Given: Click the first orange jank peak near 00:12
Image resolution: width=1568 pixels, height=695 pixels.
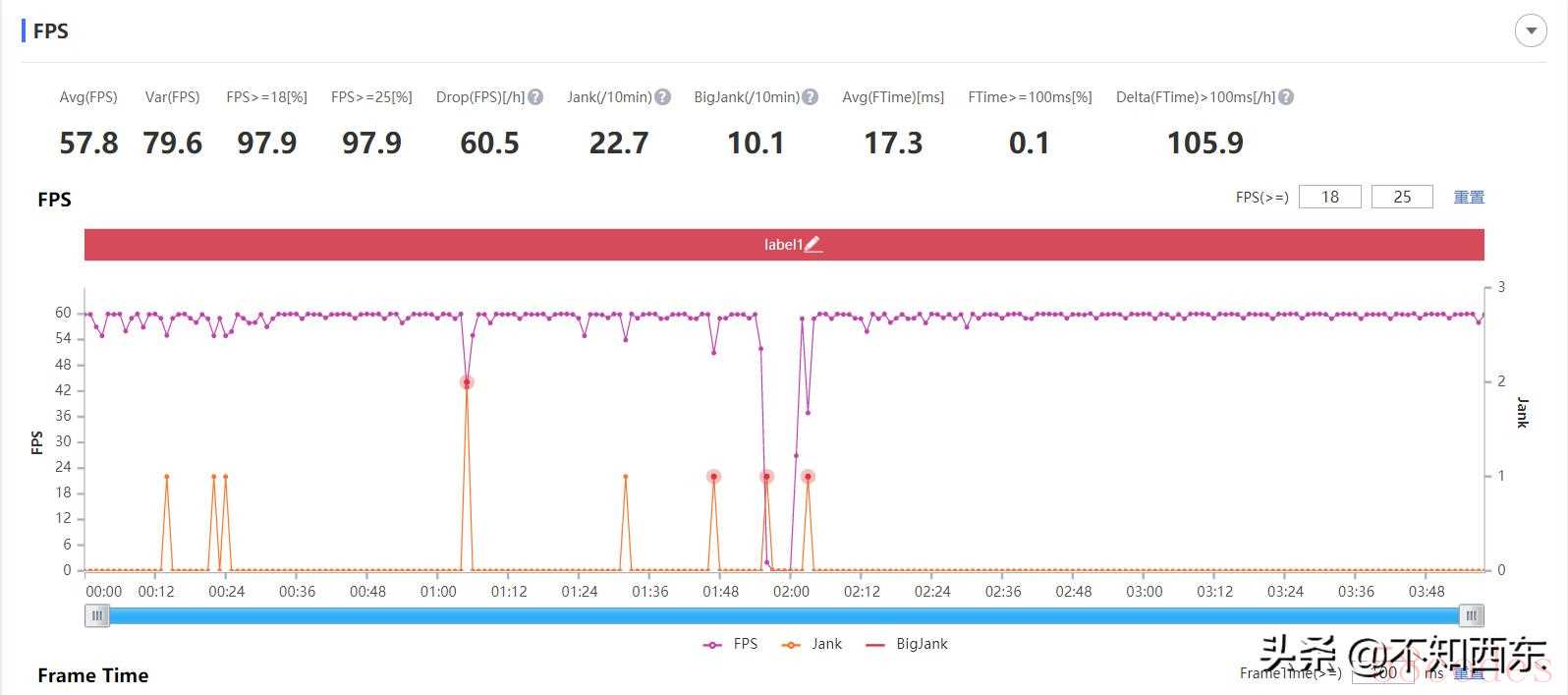Looking at the screenshot, I should pyautogui.click(x=167, y=477).
